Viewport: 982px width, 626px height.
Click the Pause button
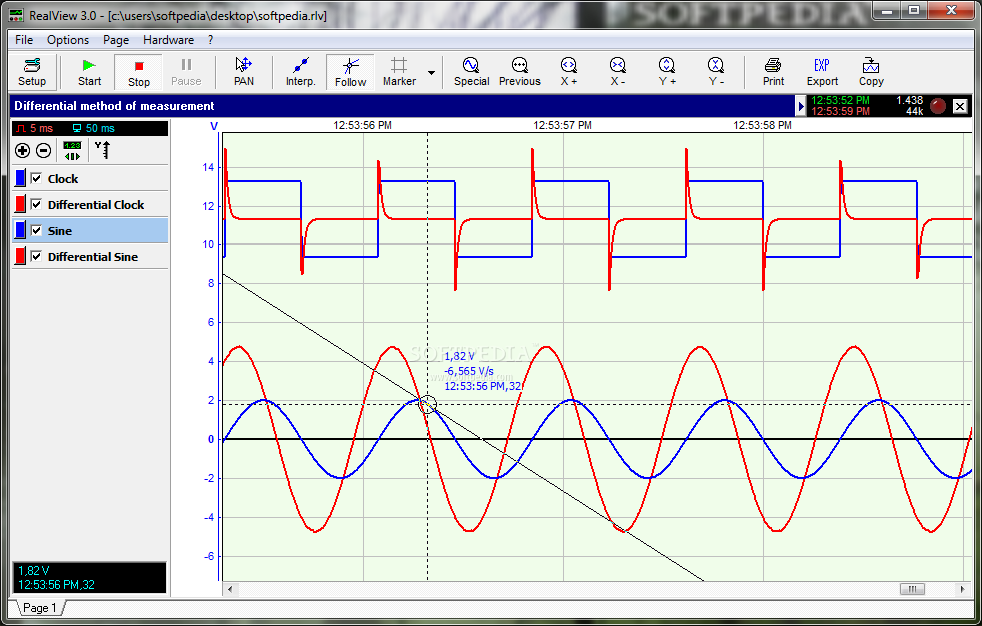click(x=186, y=72)
